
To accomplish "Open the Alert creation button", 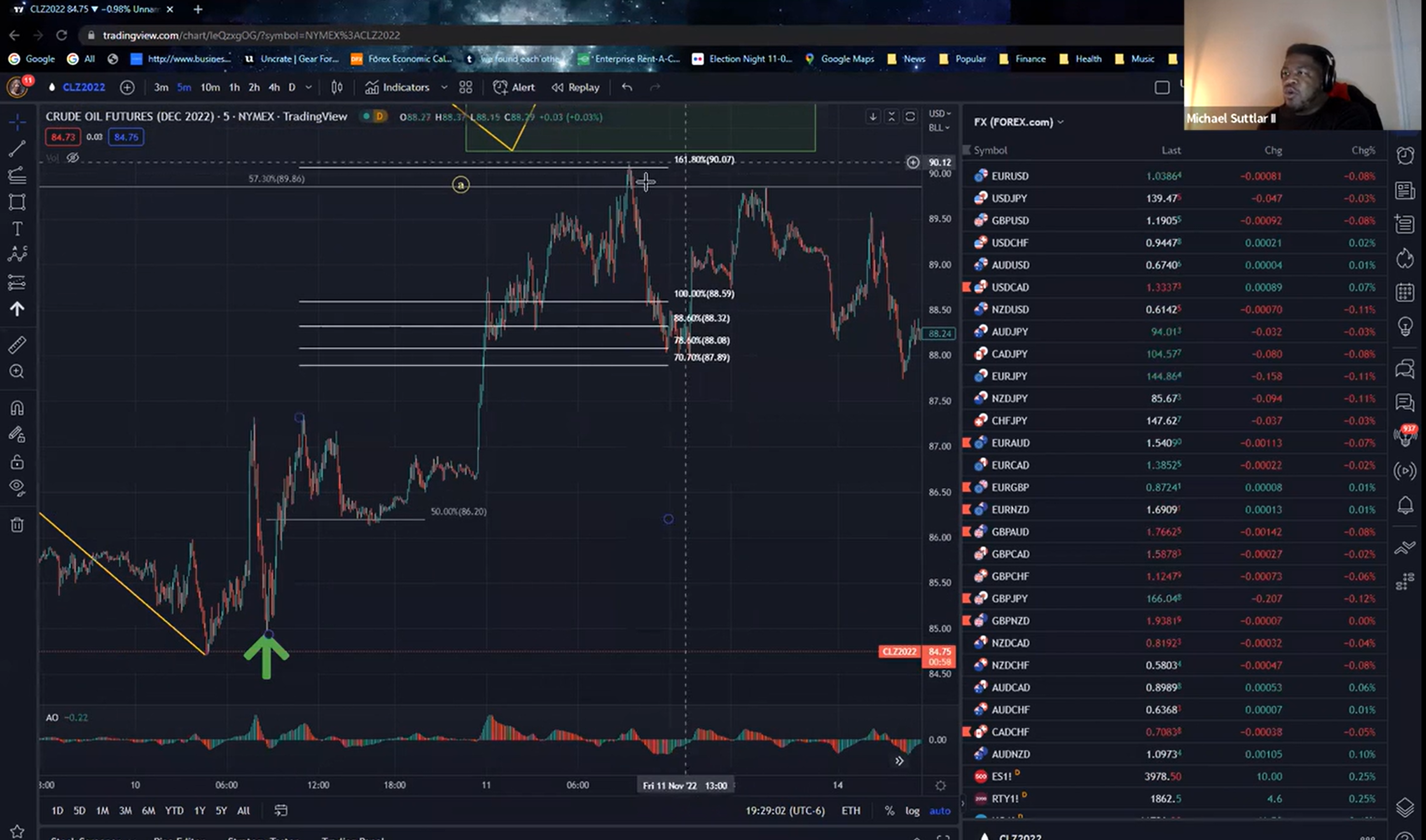I will pos(514,87).
